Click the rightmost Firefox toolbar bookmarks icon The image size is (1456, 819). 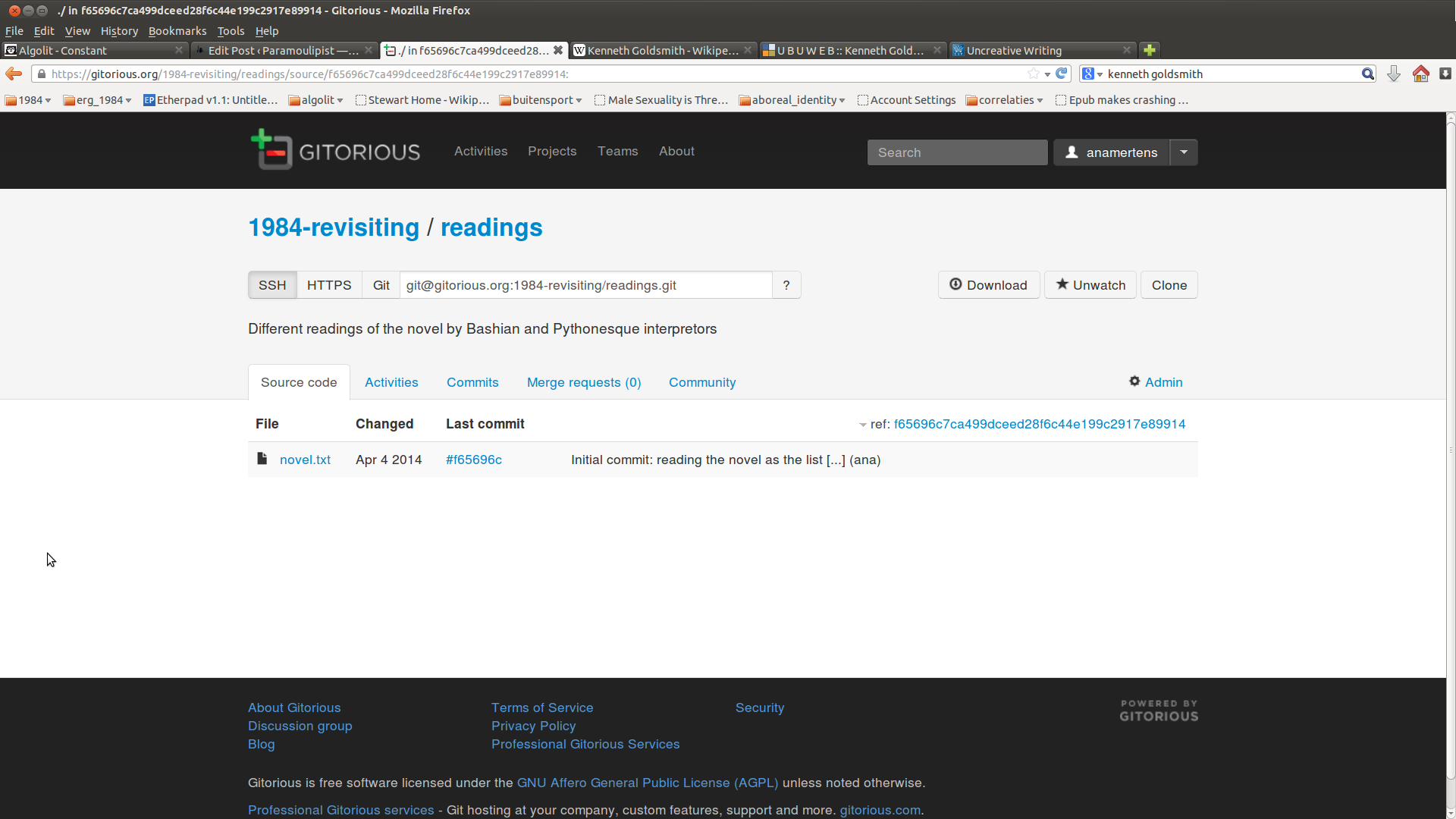point(1445,74)
